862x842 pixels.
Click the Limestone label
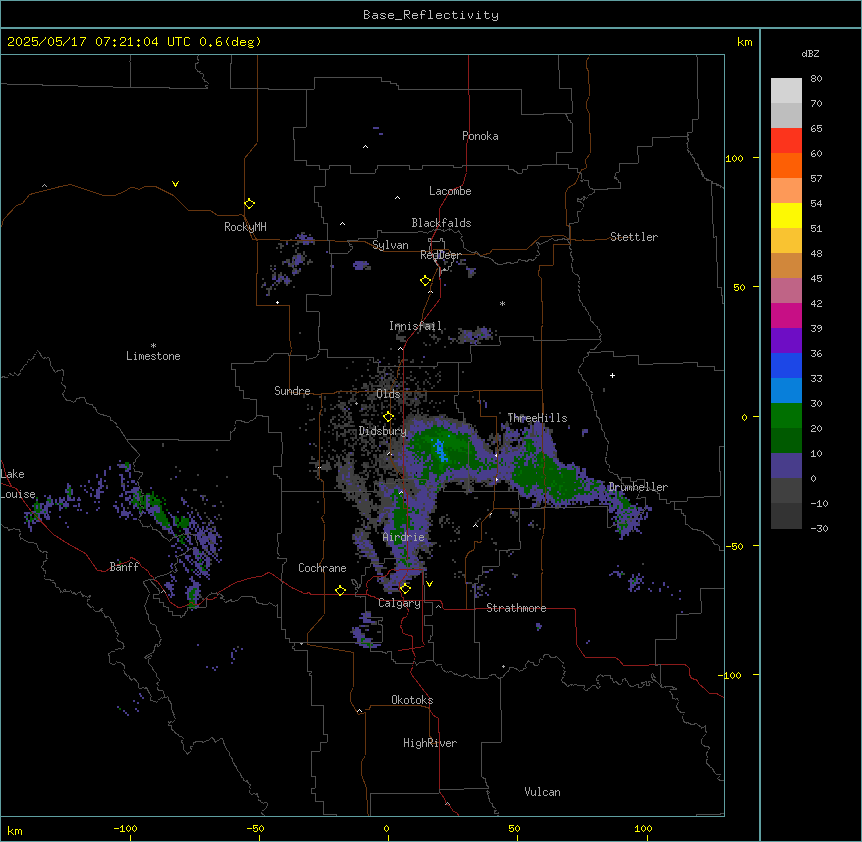pyautogui.click(x=153, y=356)
